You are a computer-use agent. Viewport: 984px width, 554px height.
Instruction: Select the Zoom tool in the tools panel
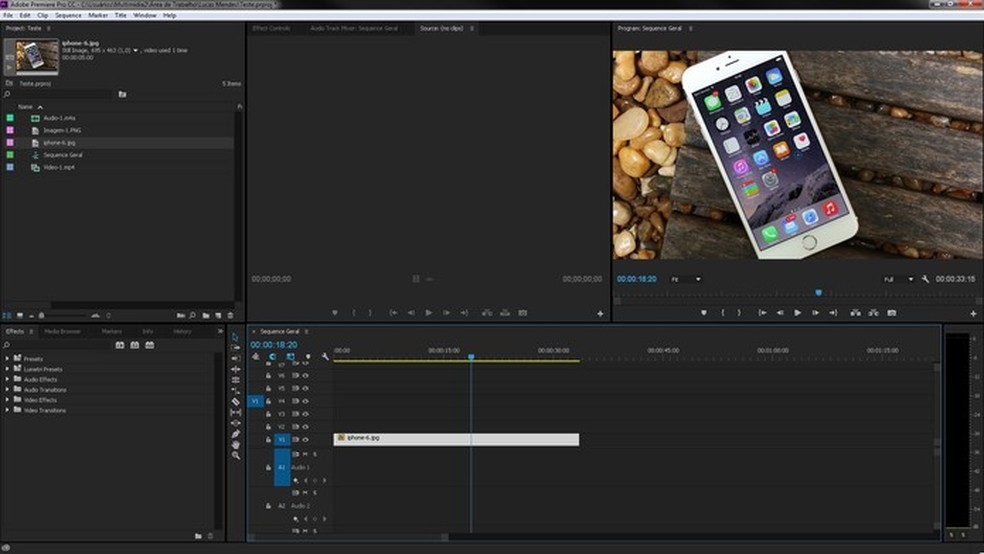click(236, 456)
